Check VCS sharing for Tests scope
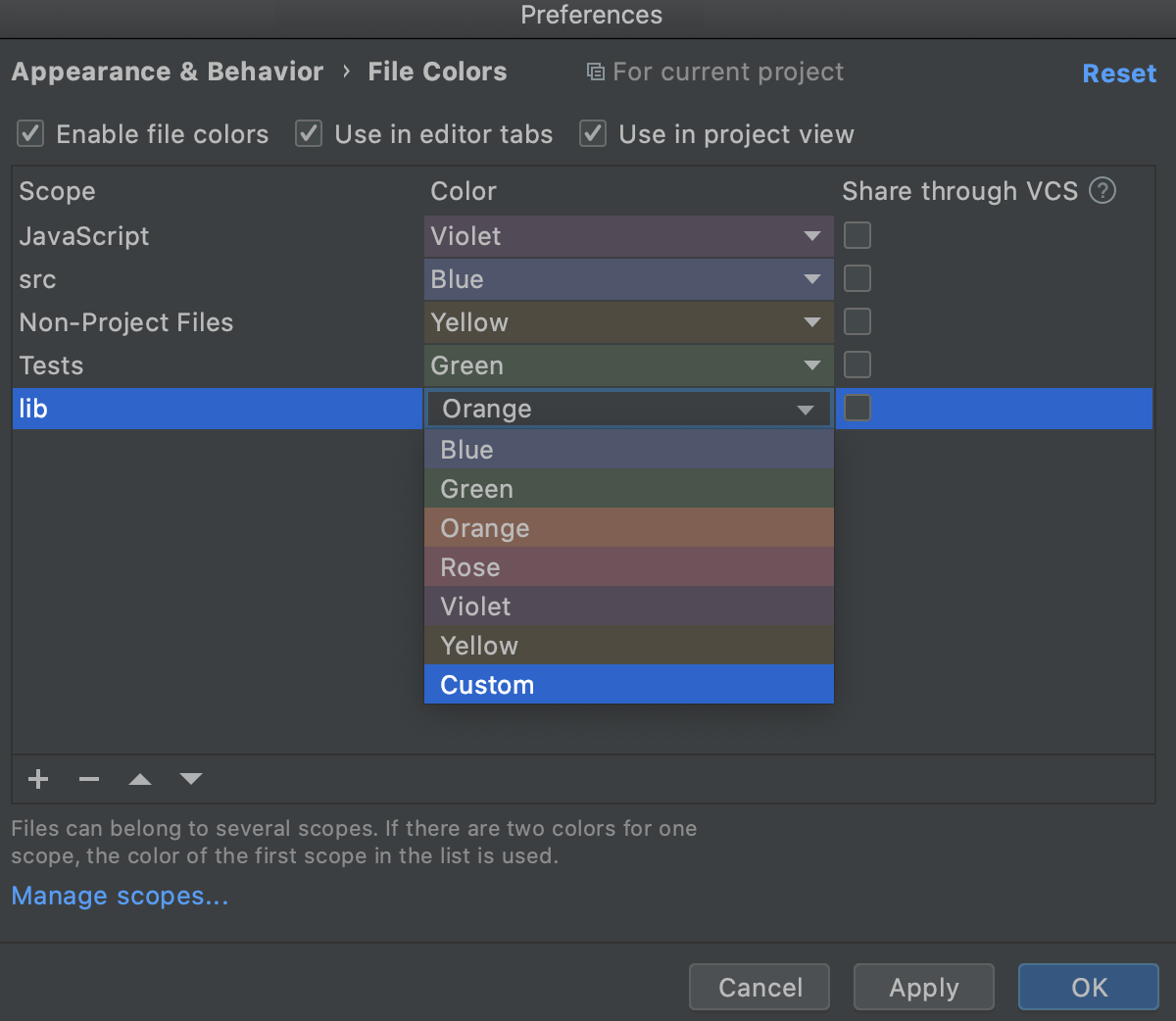The width and height of the screenshot is (1176, 1021). (x=857, y=365)
